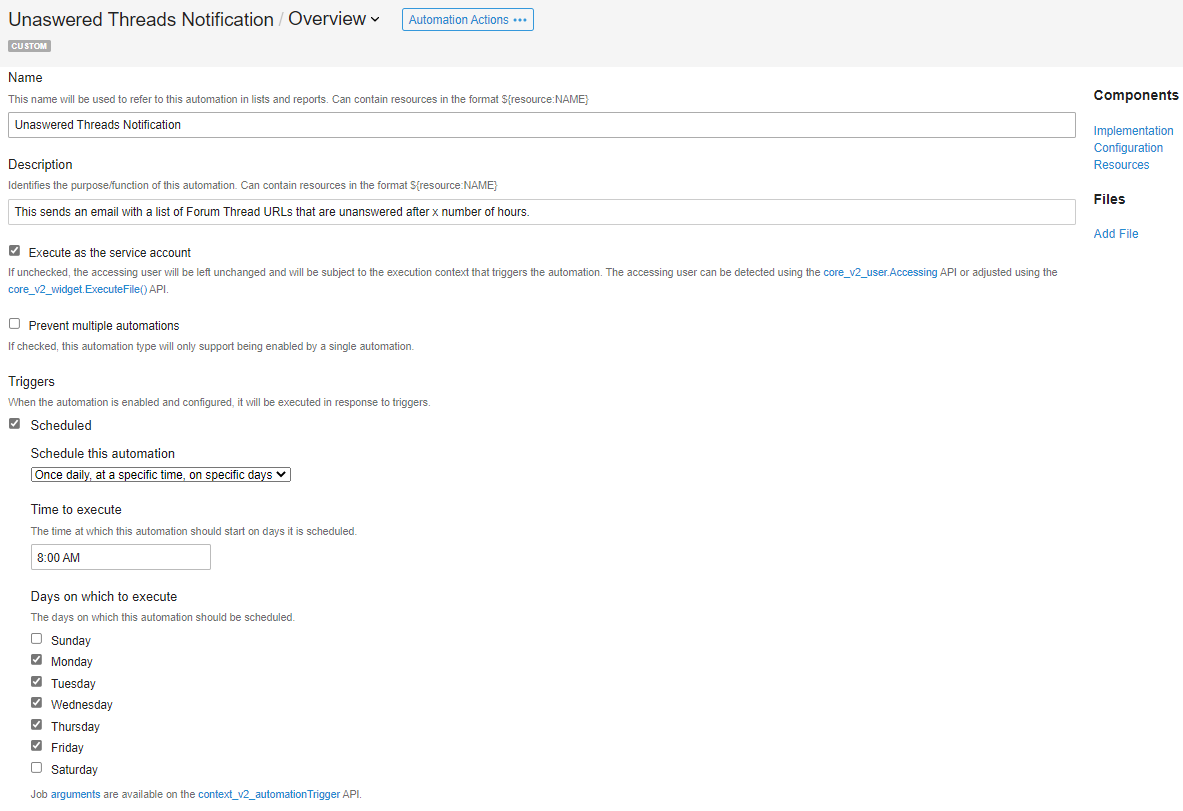1183x811 pixels.
Task: Open the core_v2_widget.ExecuteFile() link
Action: click(78, 290)
